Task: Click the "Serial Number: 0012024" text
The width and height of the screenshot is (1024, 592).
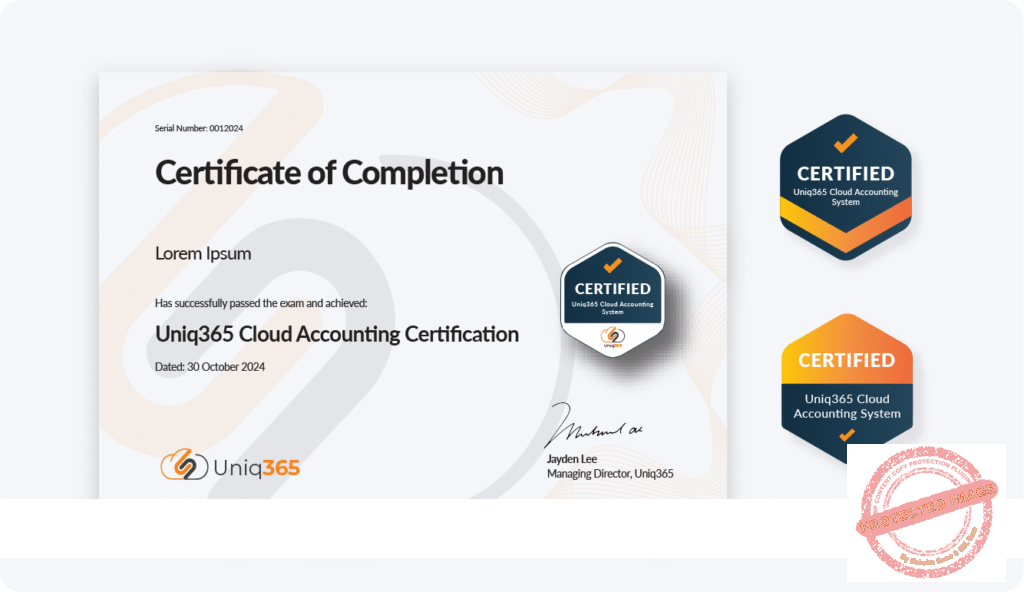Action: (x=199, y=128)
